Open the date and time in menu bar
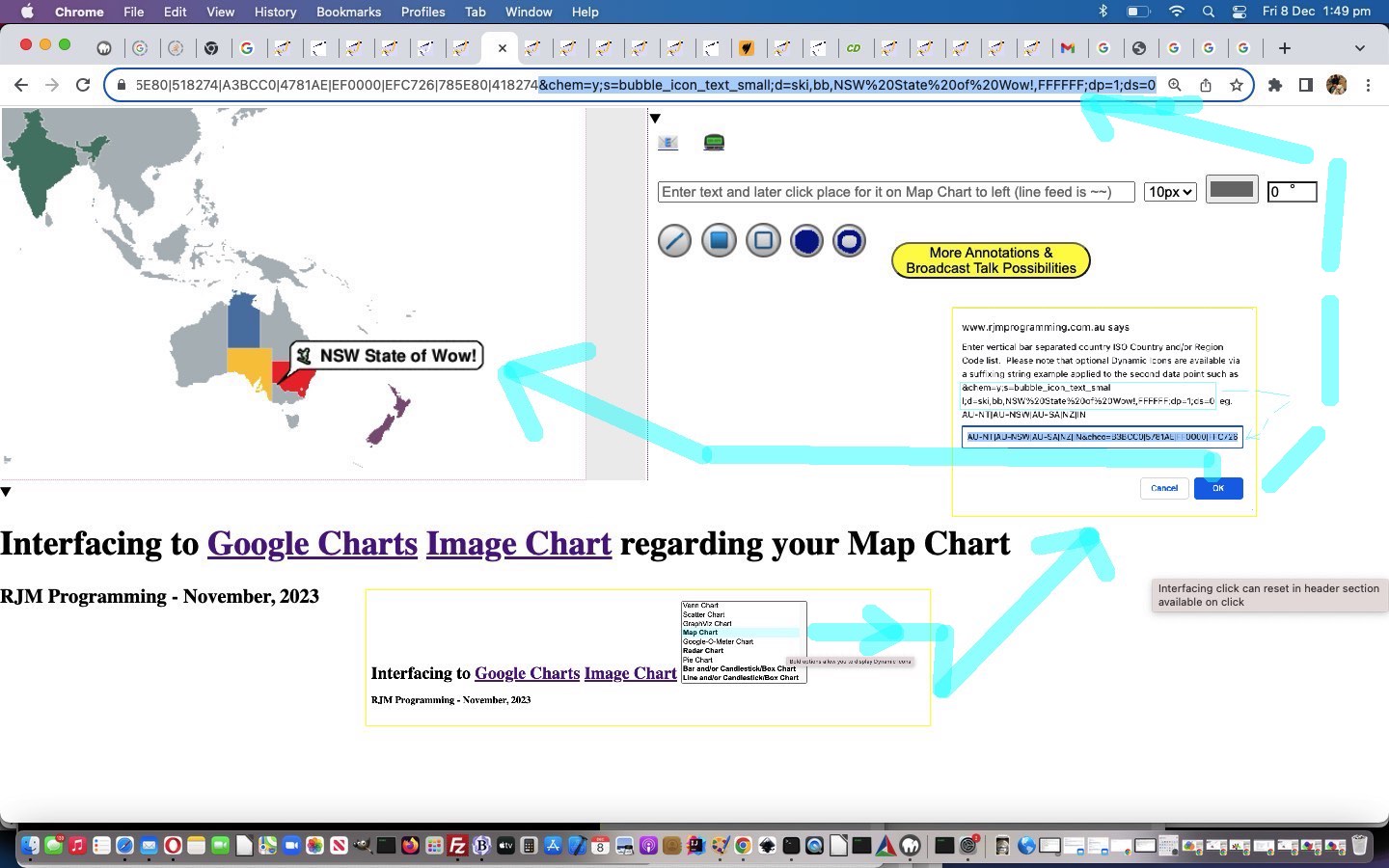 pos(1316,12)
